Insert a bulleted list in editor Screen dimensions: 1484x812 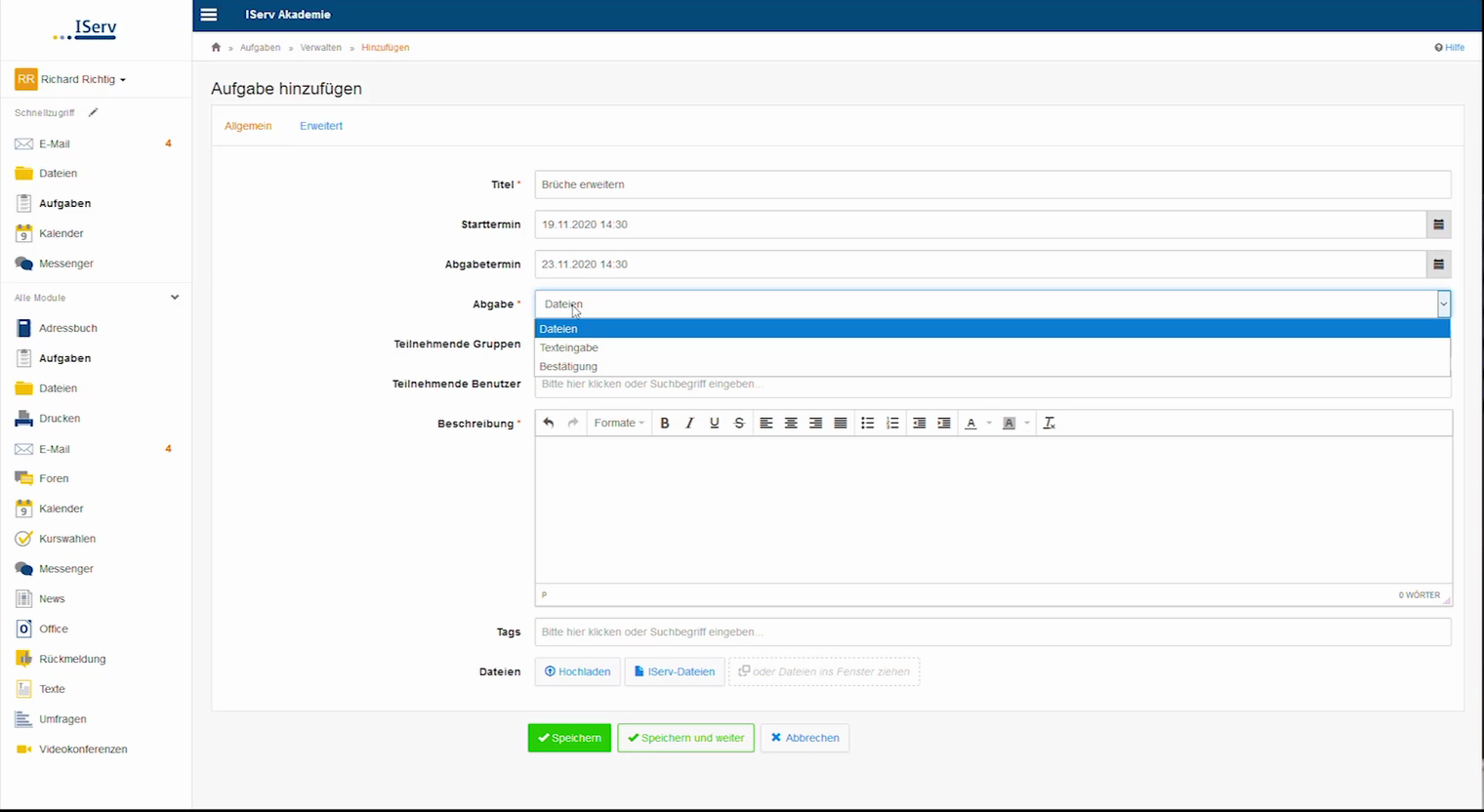(x=867, y=423)
